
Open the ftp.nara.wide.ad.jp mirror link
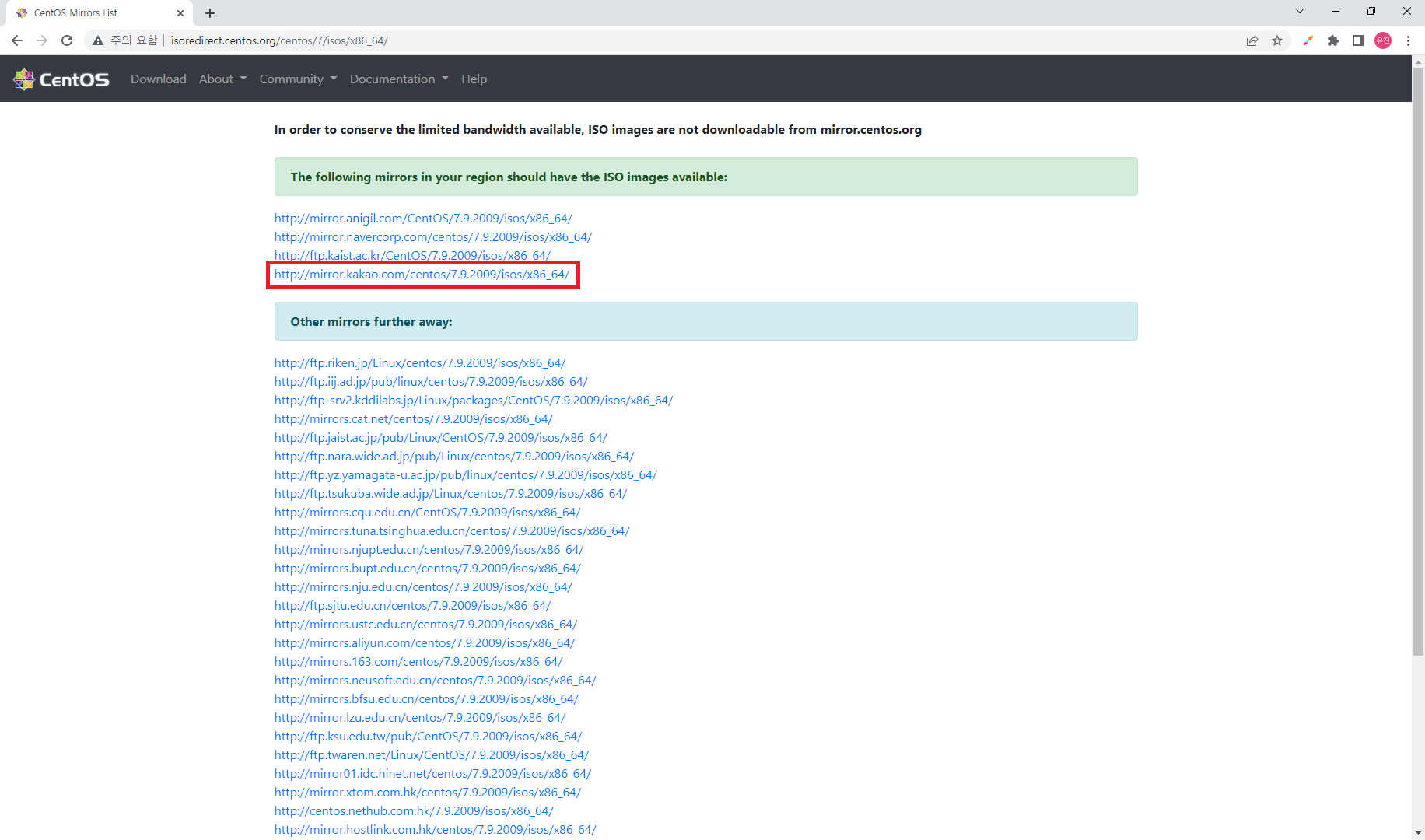[x=454, y=457]
